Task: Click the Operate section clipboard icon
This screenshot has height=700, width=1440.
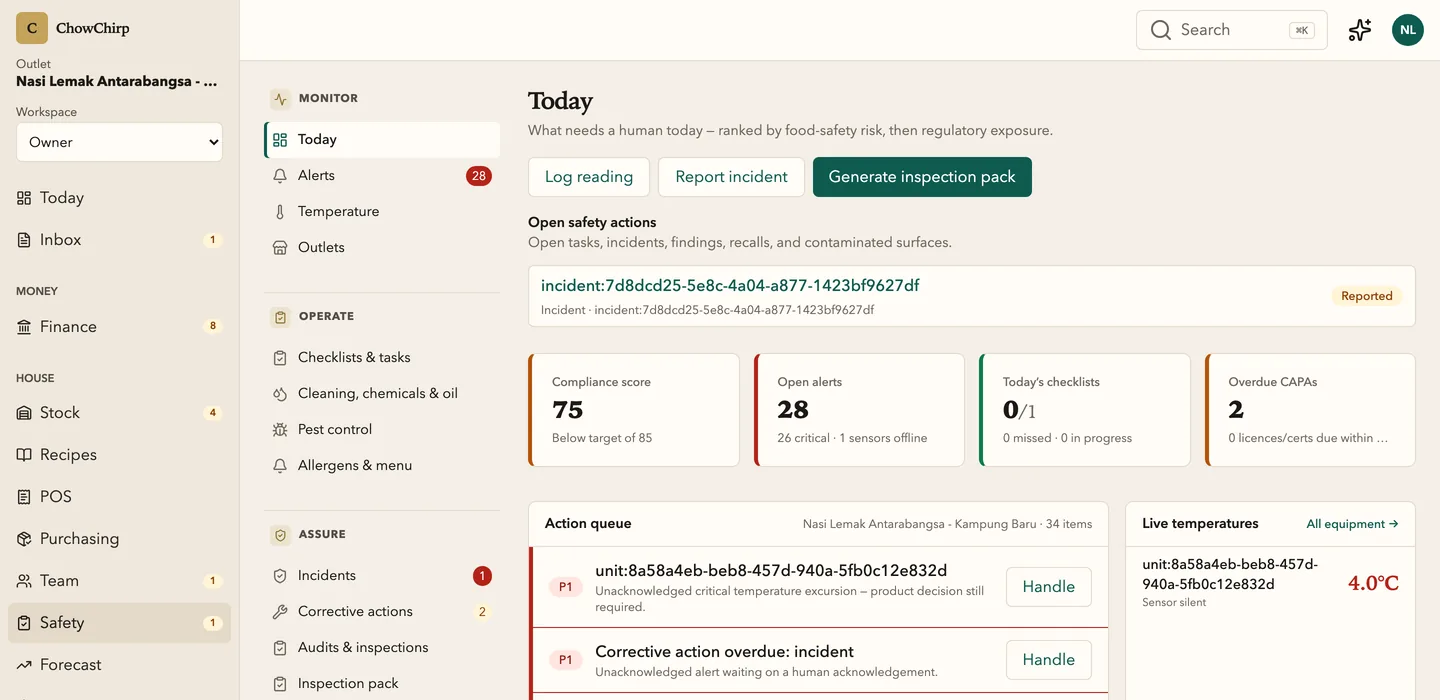Action: [280, 317]
